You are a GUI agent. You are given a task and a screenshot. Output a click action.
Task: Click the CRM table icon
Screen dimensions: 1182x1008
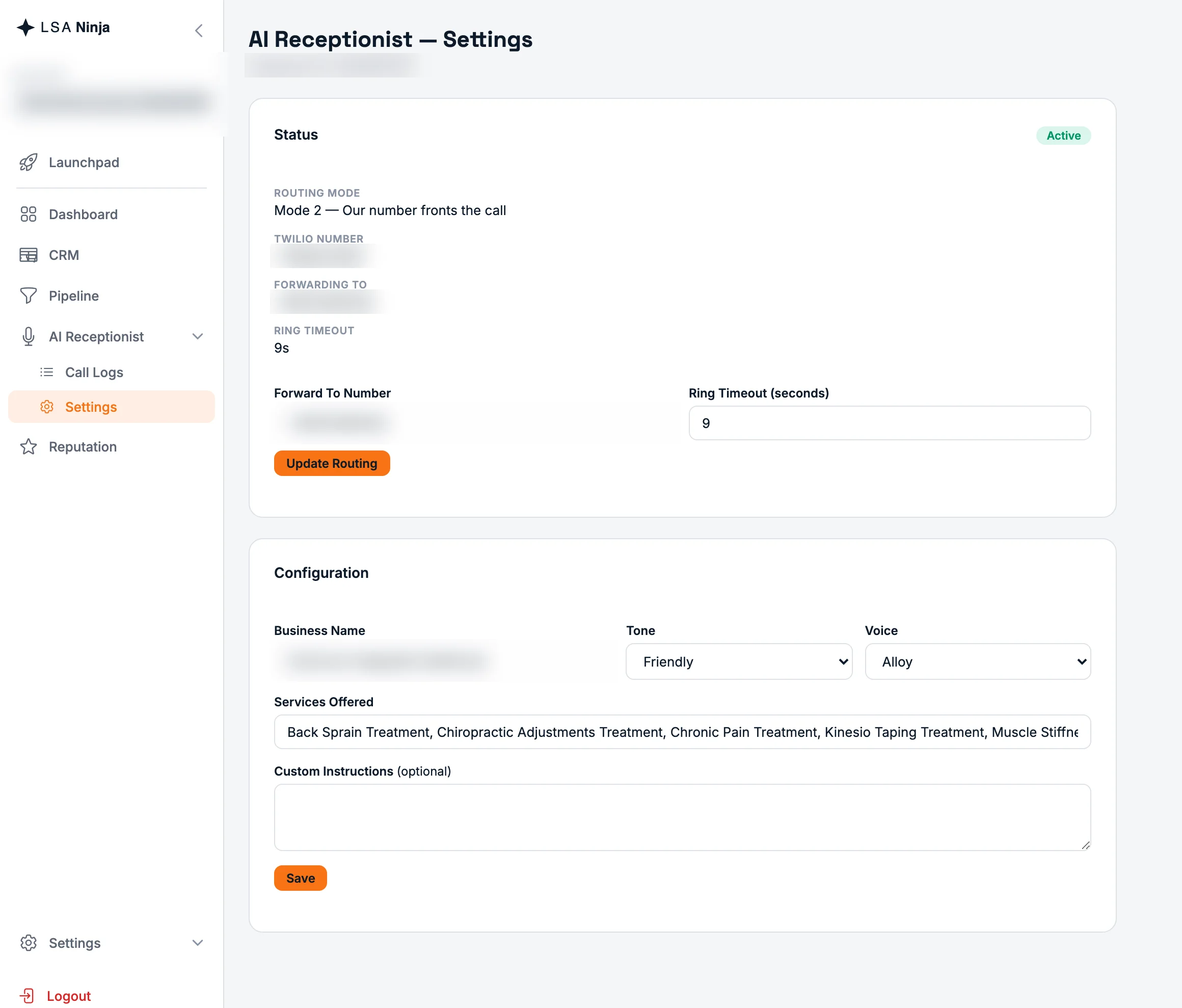tap(29, 255)
